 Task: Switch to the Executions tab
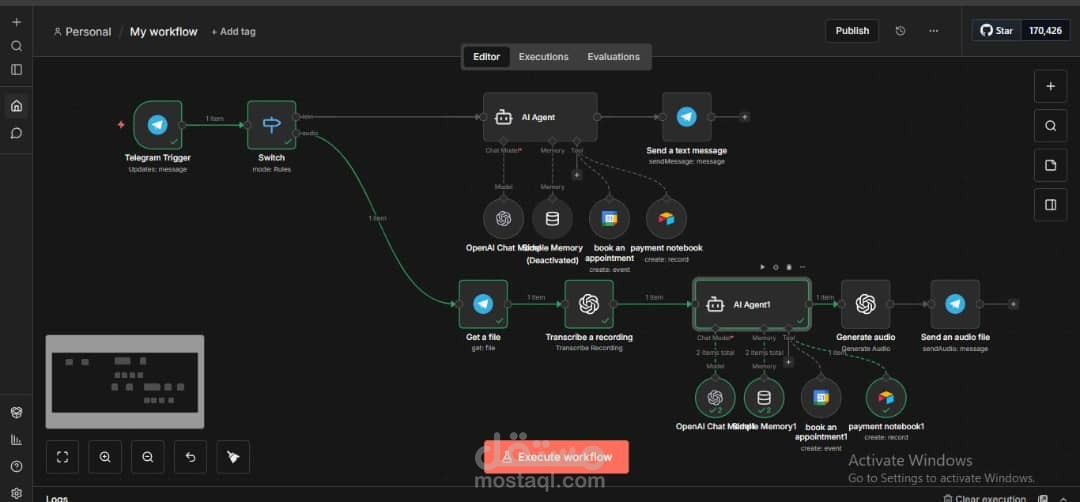tap(543, 56)
